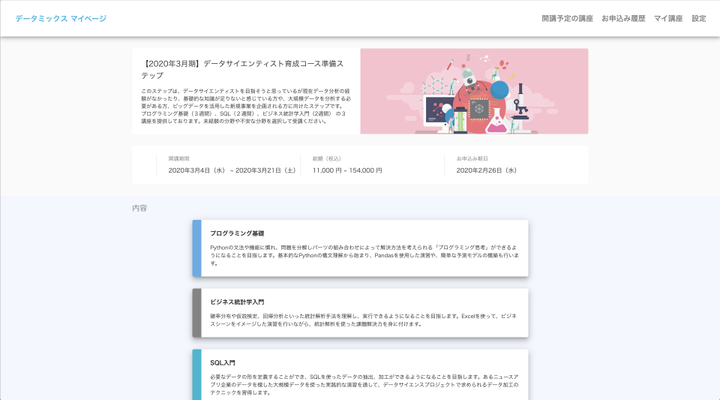
Task: Click the blue color bar of プログラミング基礎
Action: [197, 248]
